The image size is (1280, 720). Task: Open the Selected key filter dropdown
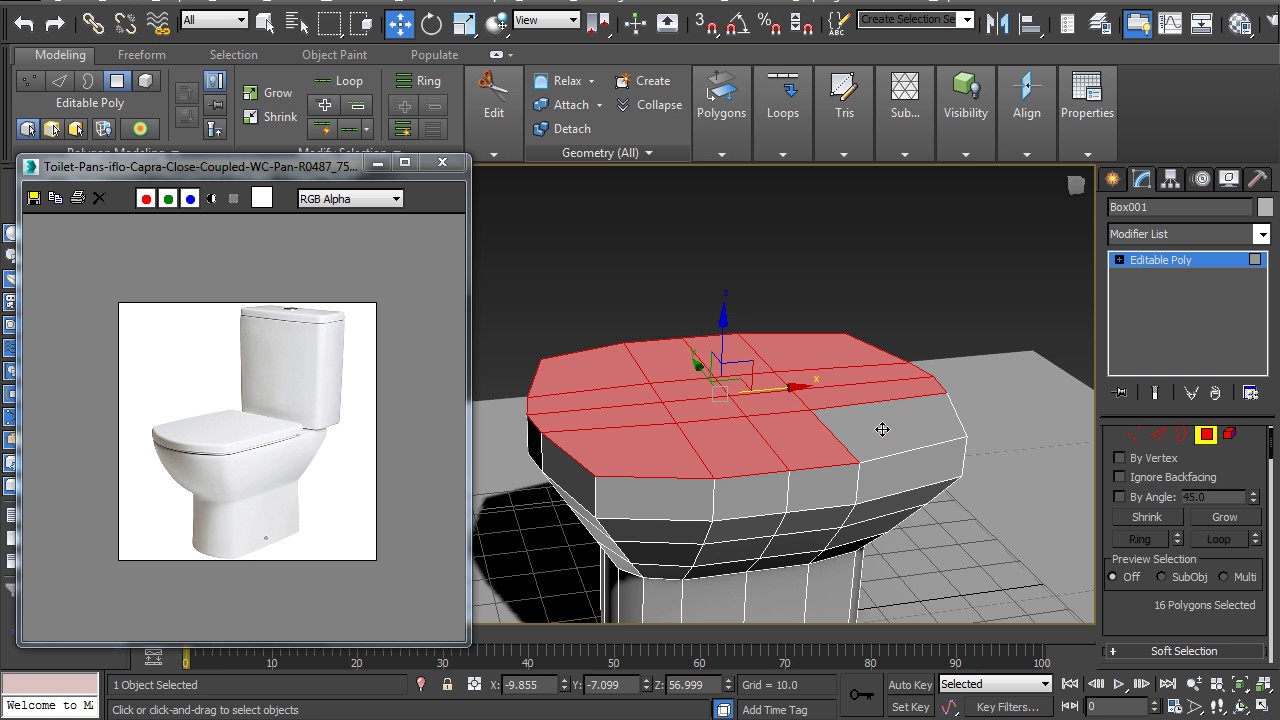point(995,684)
